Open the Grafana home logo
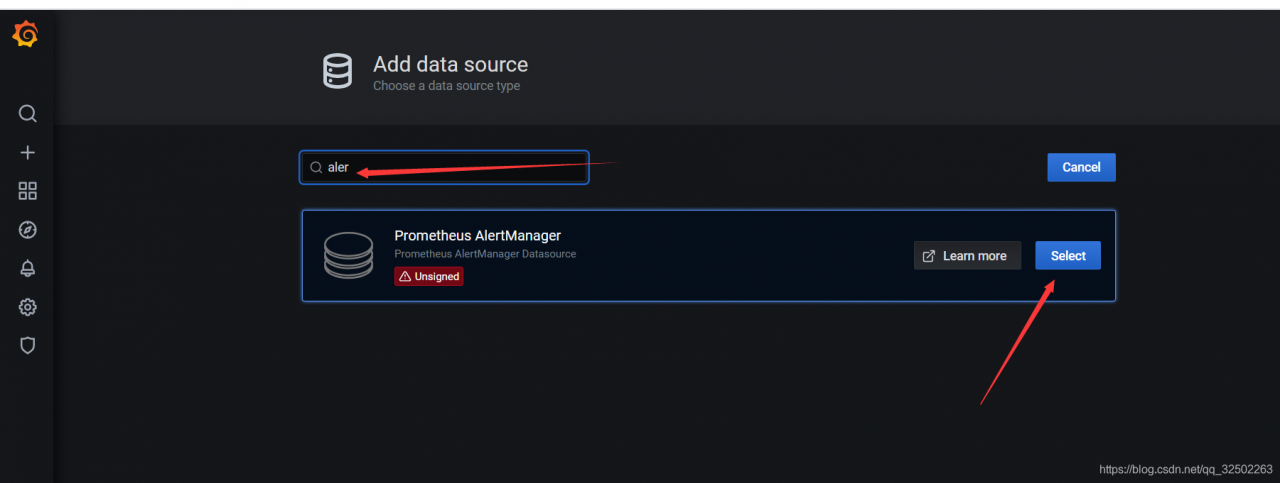This screenshot has width=1280, height=483. [x=26, y=36]
